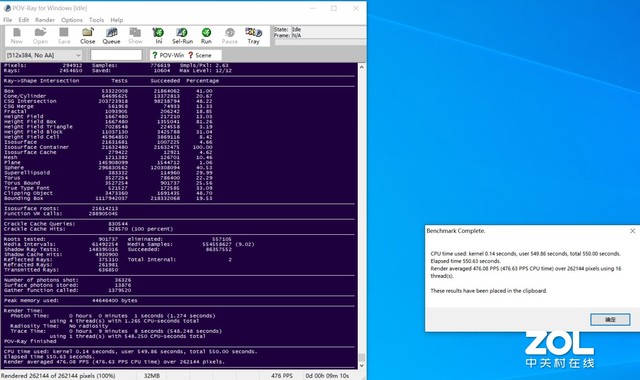Click the message pane scroll up arrow

[361, 67]
